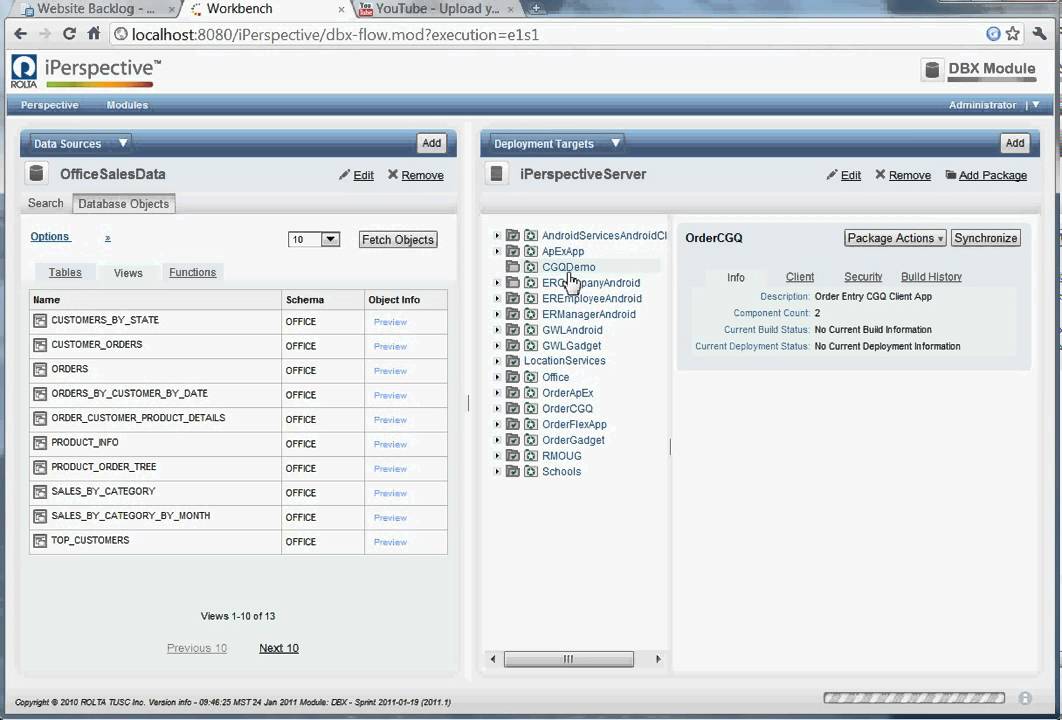Click the view icon beside TOP_CUSTOMERS

pyautogui.click(x=40, y=541)
